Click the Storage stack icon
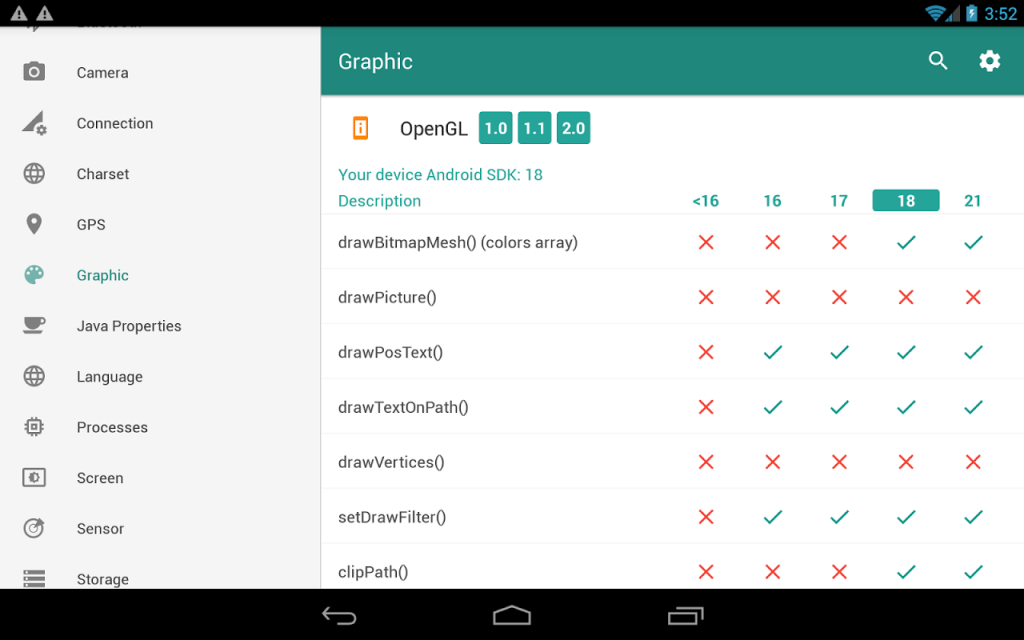 [x=34, y=579]
